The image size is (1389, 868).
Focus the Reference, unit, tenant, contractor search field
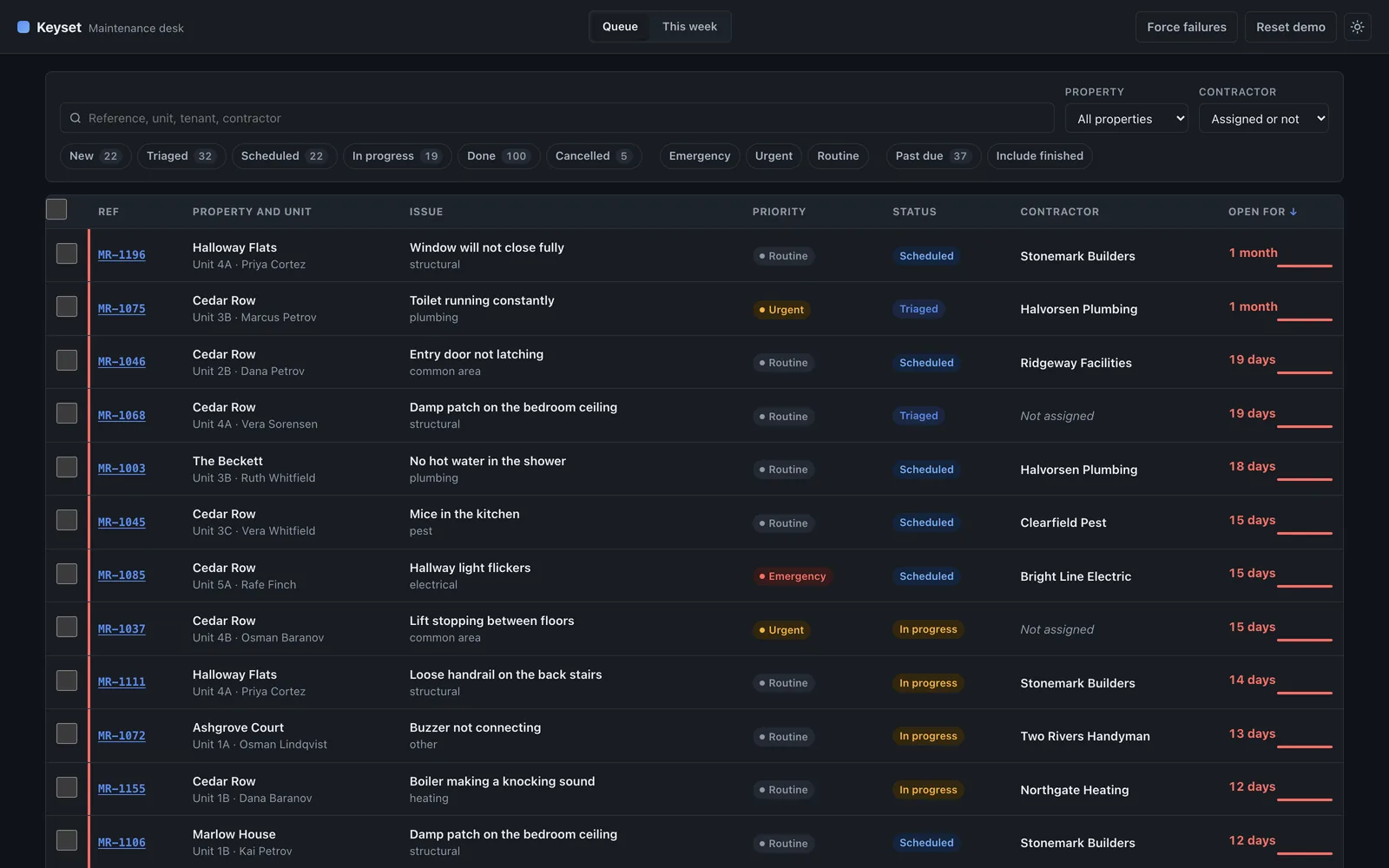(x=557, y=118)
